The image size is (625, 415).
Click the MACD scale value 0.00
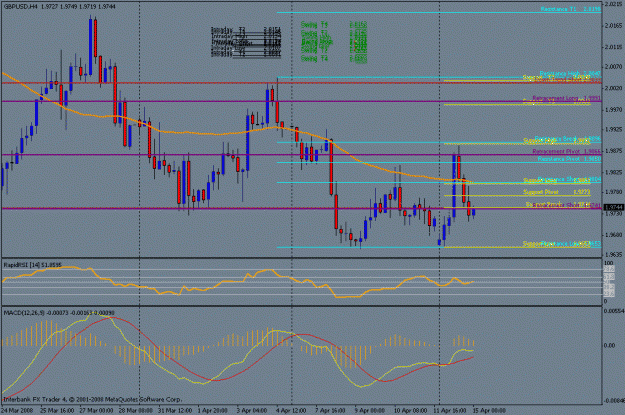[x=609, y=345]
